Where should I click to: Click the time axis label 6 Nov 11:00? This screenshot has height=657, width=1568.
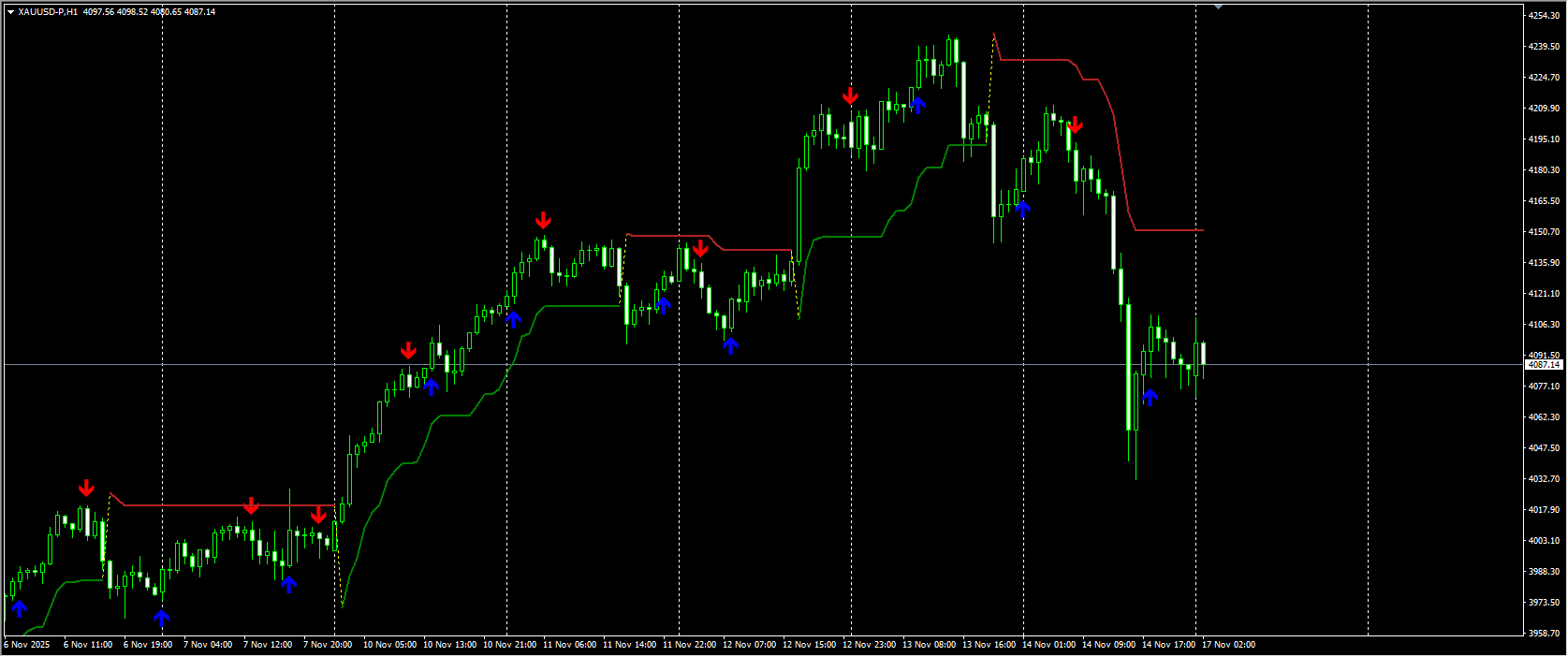pos(88,645)
